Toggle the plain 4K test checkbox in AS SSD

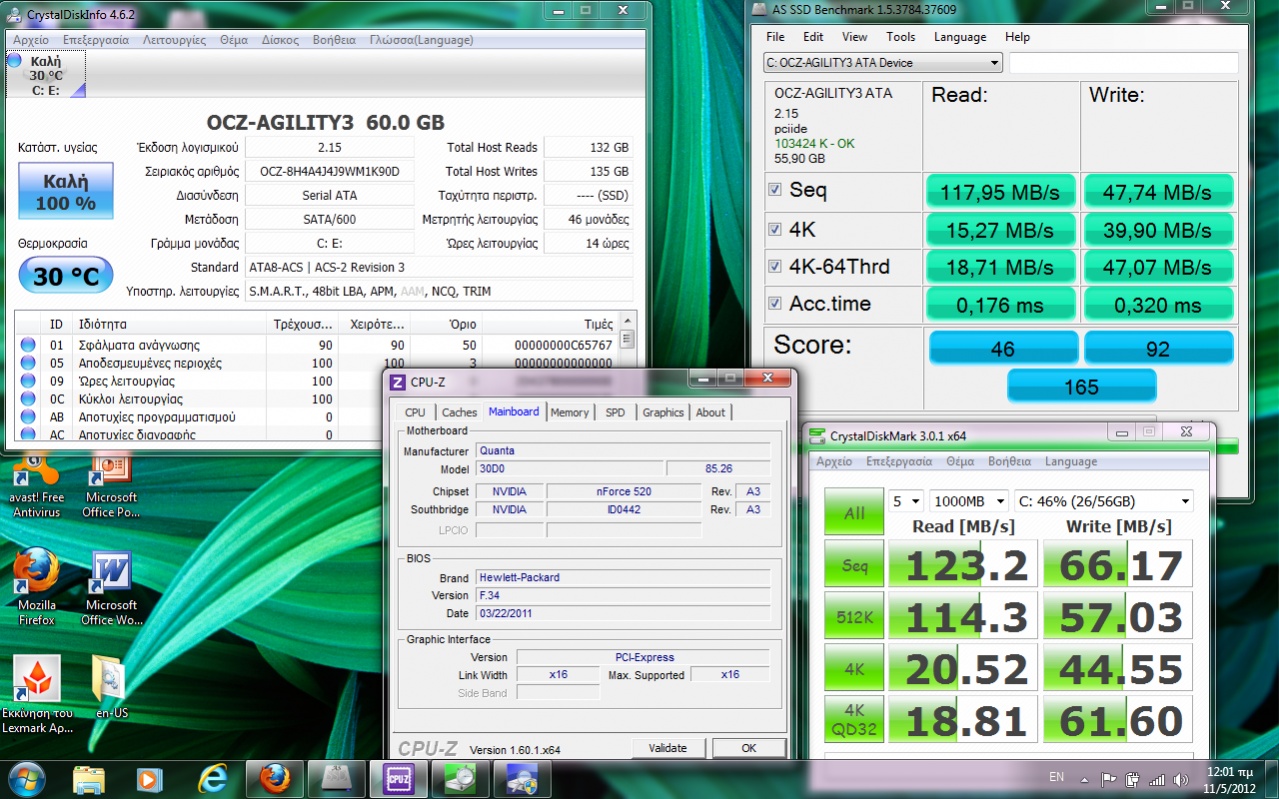(775, 229)
